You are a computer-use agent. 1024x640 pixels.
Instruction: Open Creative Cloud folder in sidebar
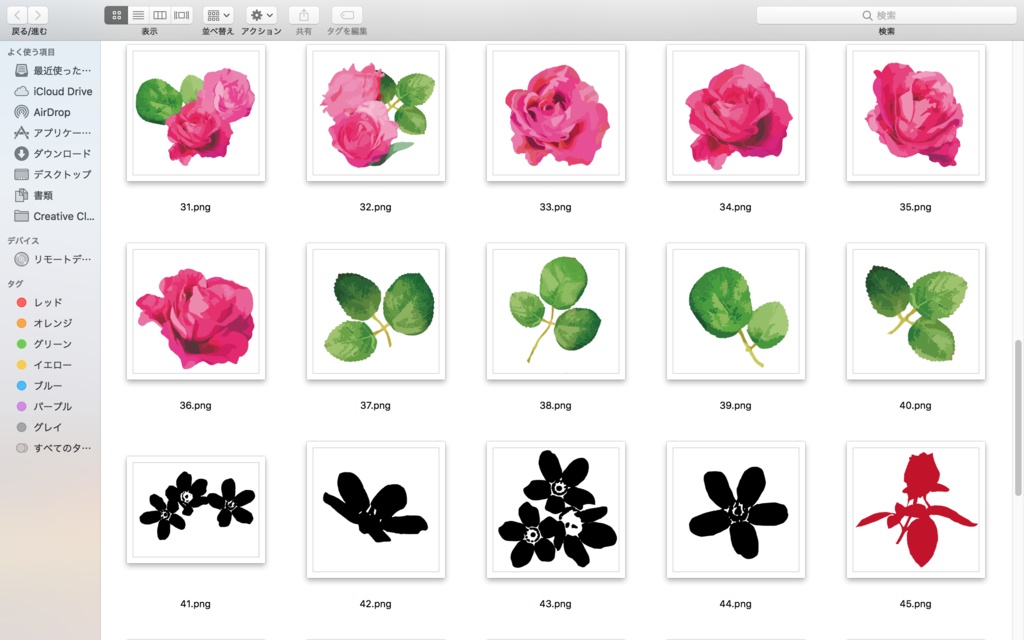(x=52, y=216)
